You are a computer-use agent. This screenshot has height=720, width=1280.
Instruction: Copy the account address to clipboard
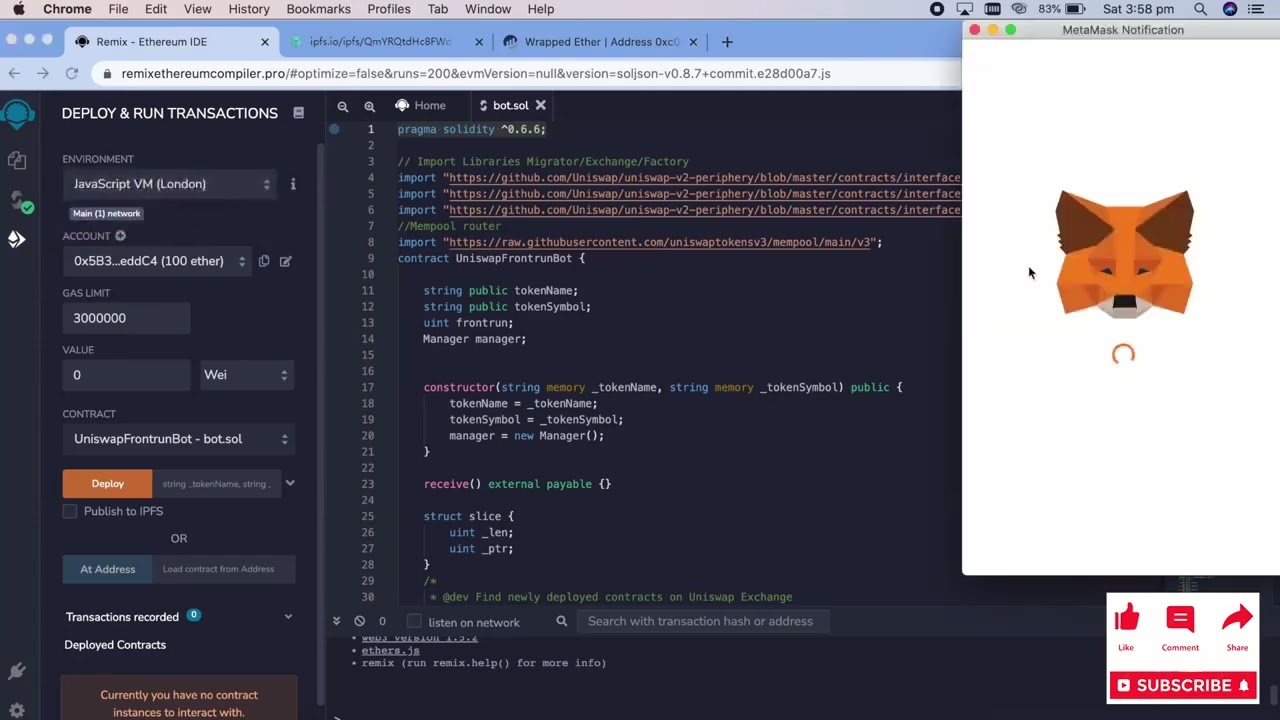click(x=264, y=261)
